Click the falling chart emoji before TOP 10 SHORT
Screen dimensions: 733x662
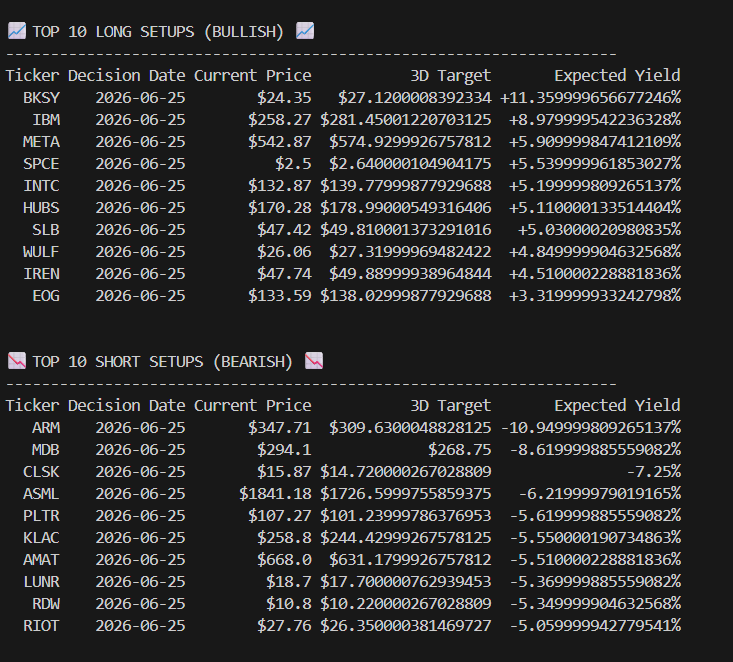(17, 361)
